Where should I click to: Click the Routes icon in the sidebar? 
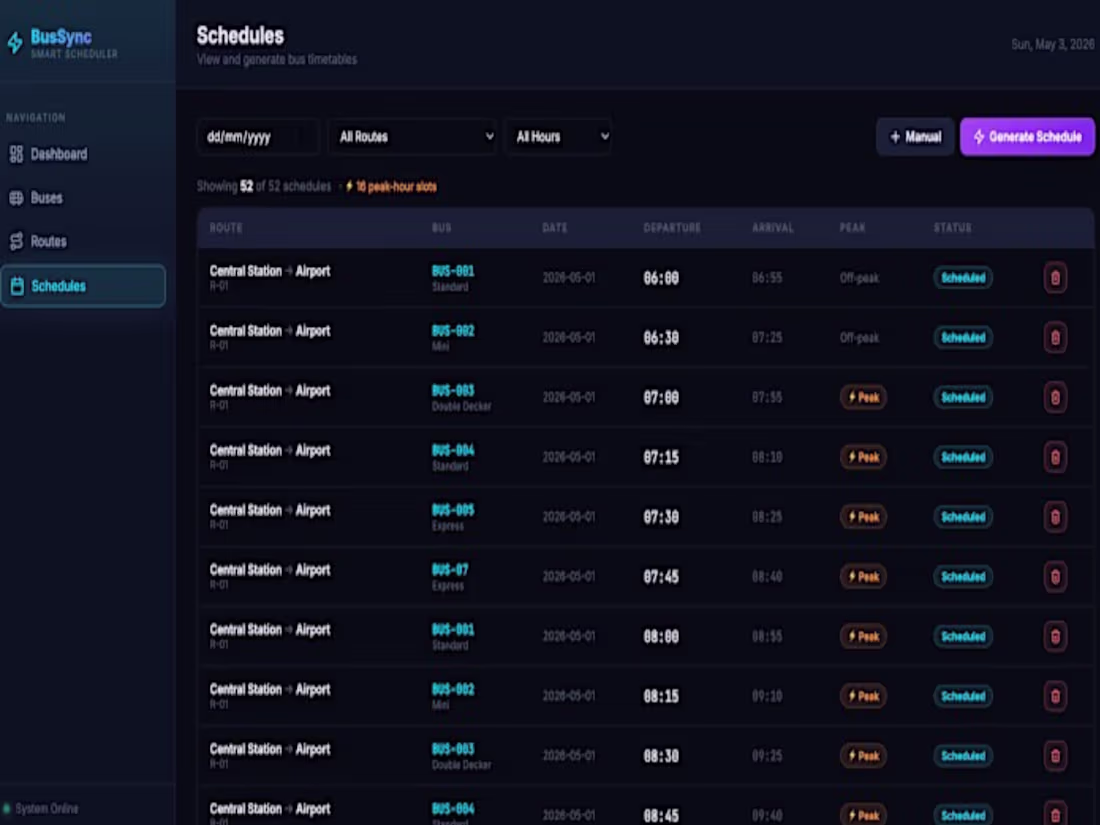point(16,241)
